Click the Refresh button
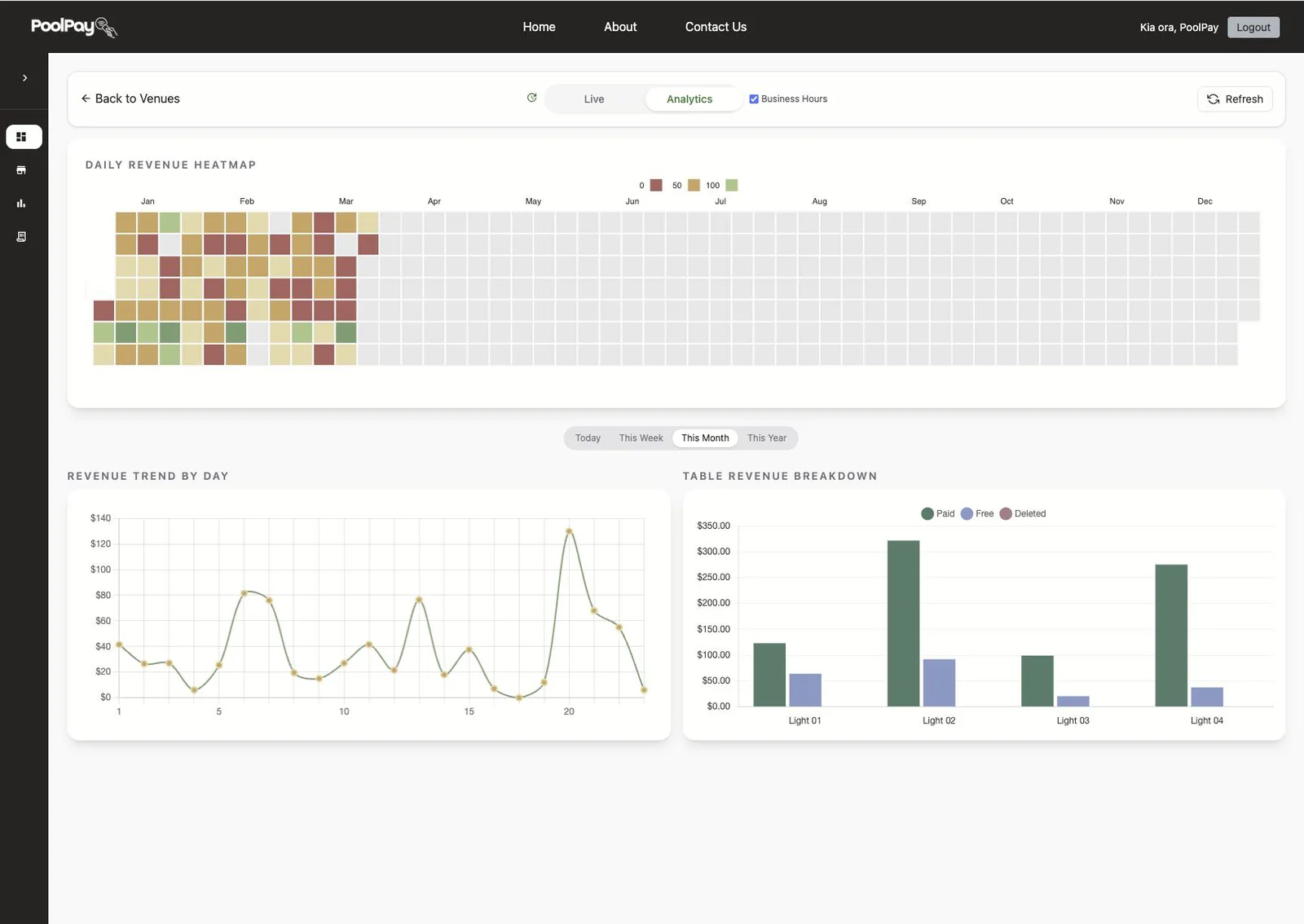Viewport: 1304px width, 924px height. point(1235,99)
